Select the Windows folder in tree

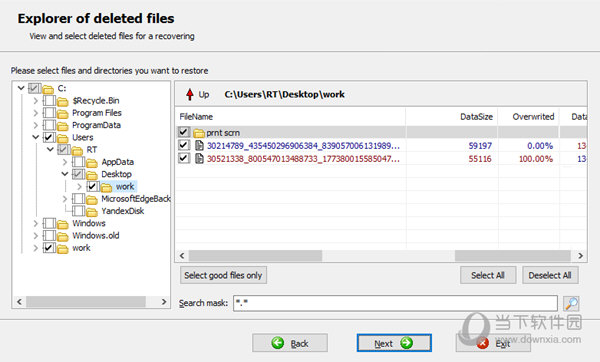click(89, 223)
